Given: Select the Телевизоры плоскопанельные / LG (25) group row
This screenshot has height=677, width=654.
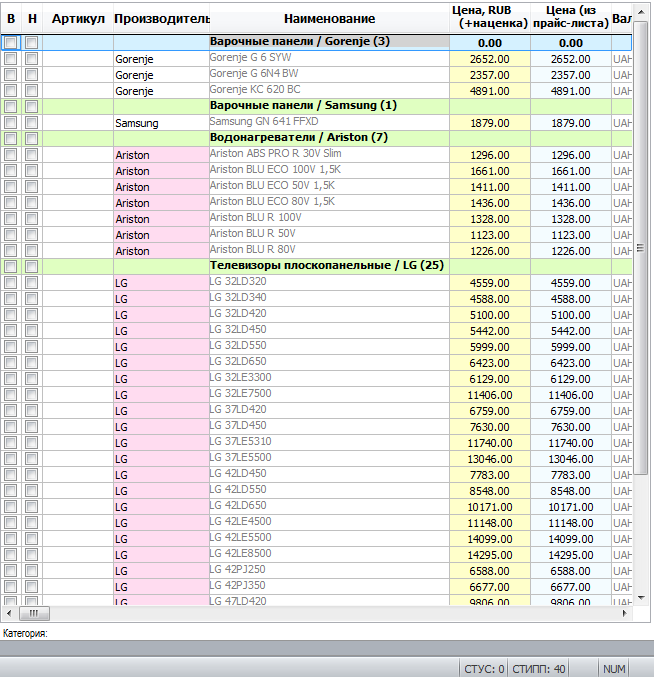Looking at the screenshot, I should [316, 266].
